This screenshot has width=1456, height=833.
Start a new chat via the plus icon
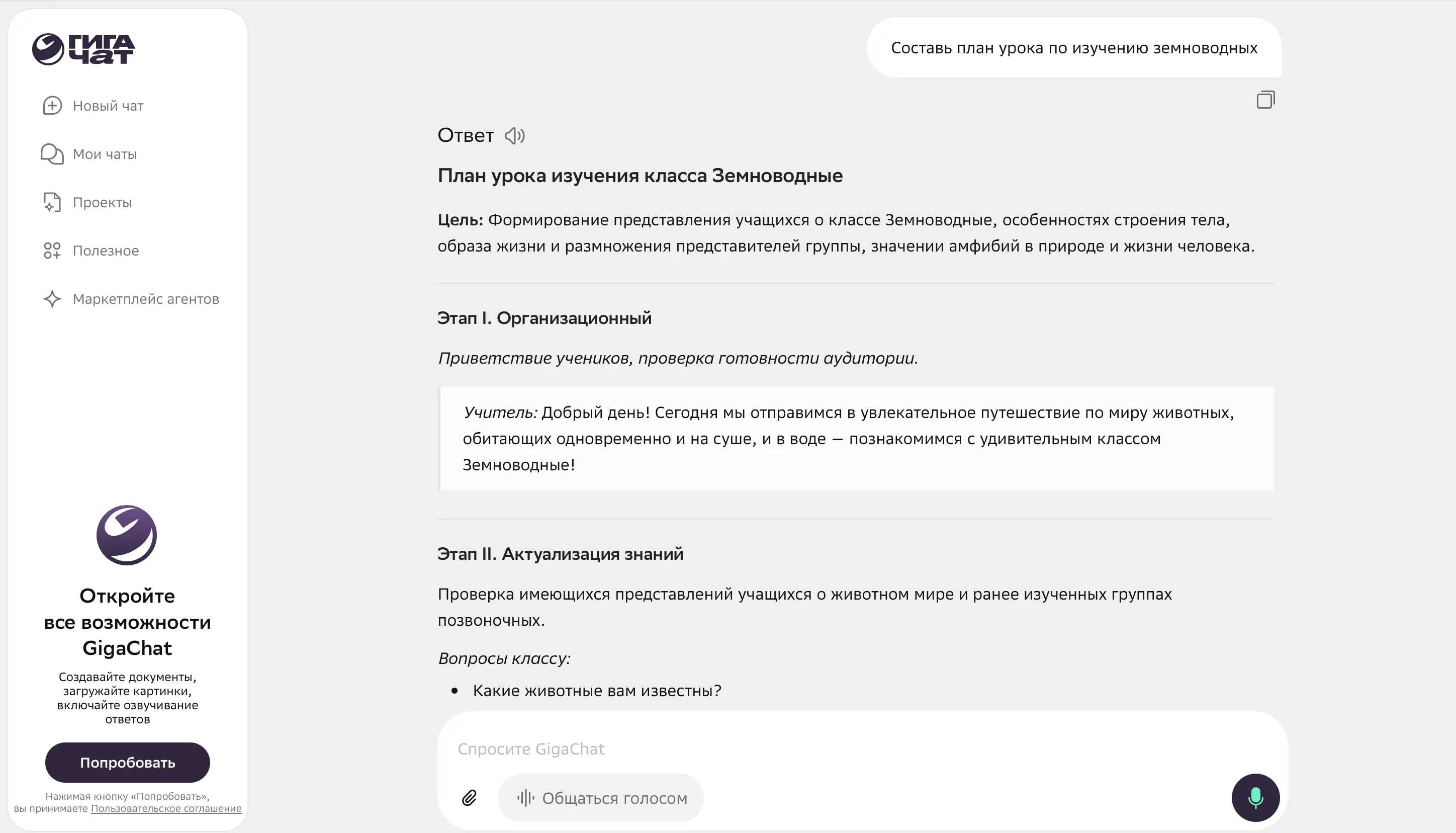coord(52,105)
